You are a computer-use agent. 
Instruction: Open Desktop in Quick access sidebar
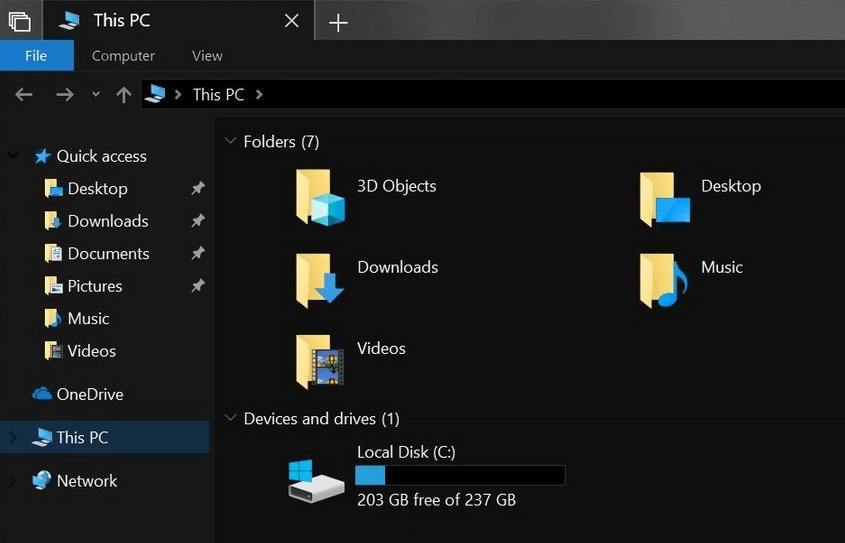[86, 189]
